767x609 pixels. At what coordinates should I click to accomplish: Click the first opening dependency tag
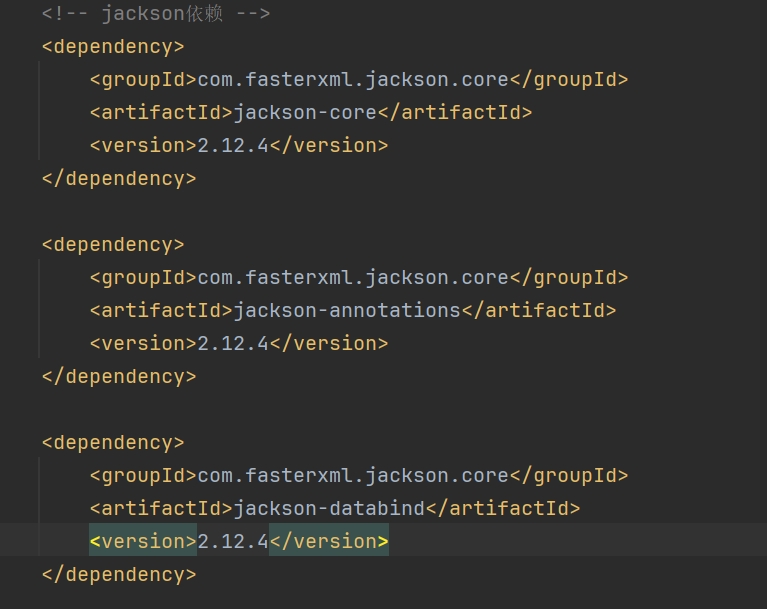tap(113, 47)
